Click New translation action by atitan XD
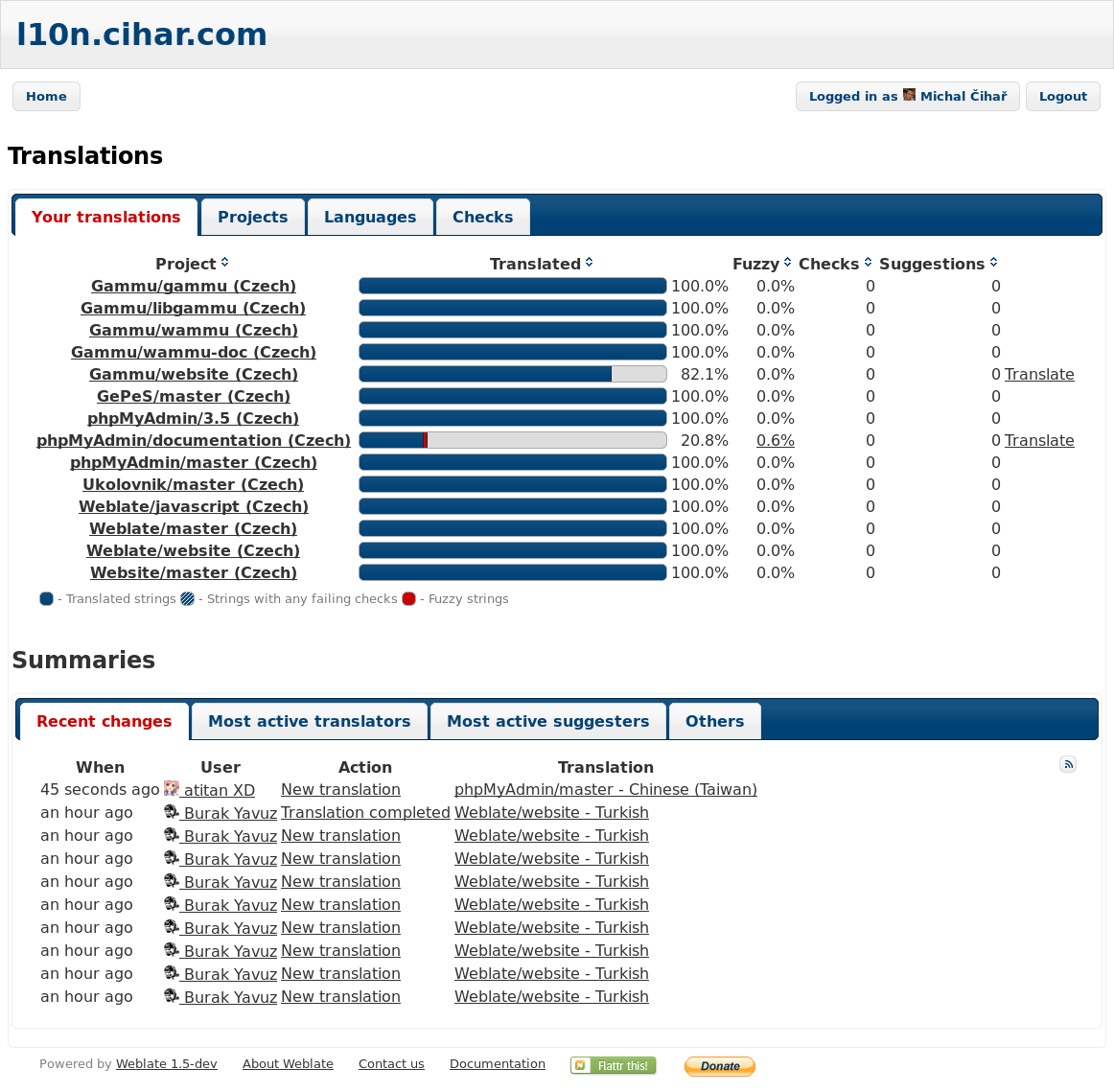 coord(340,789)
